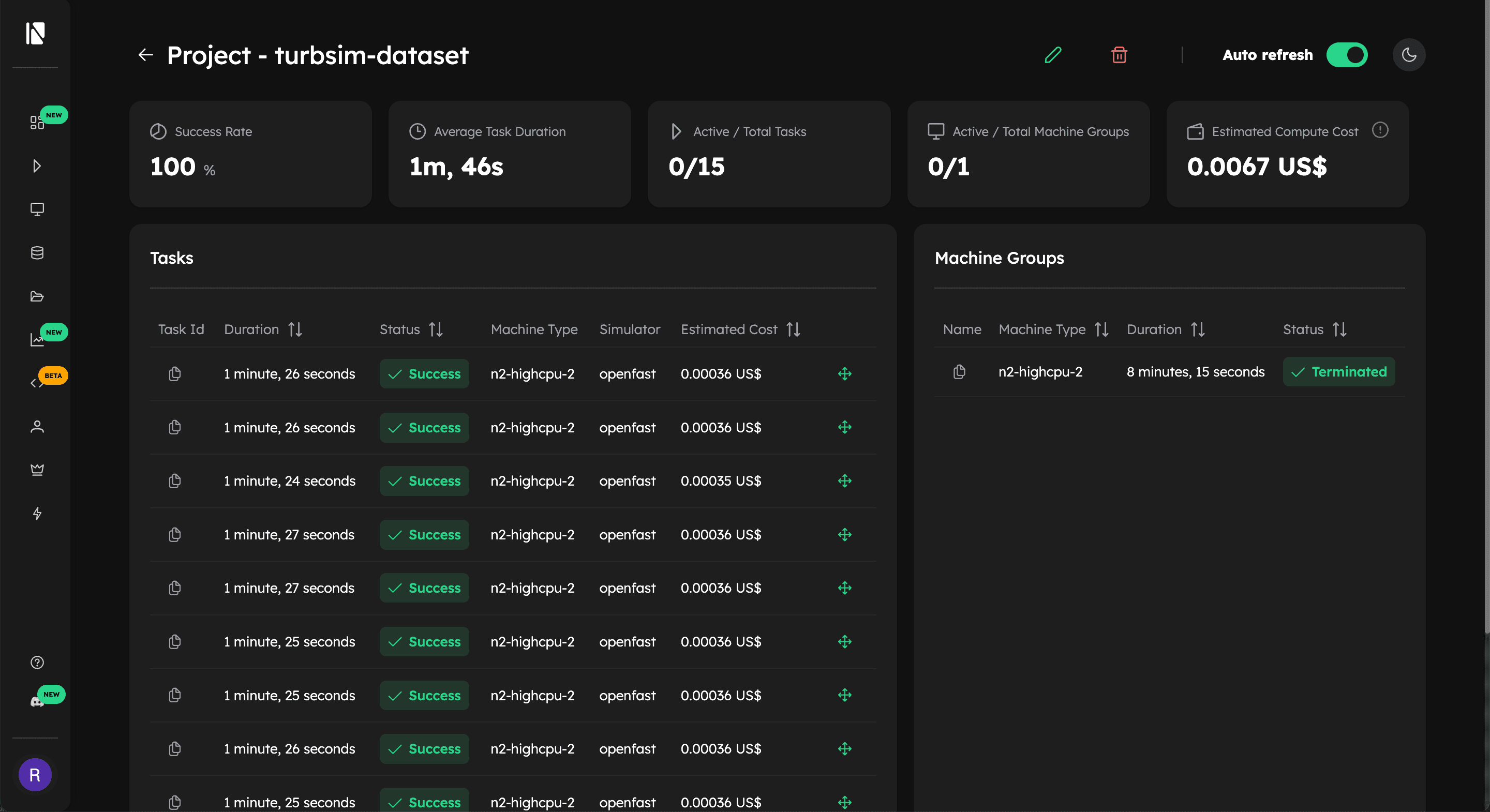Go back using the left arrow icon
This screenshot has height=812, width=1490.
[x=146, y=55]
